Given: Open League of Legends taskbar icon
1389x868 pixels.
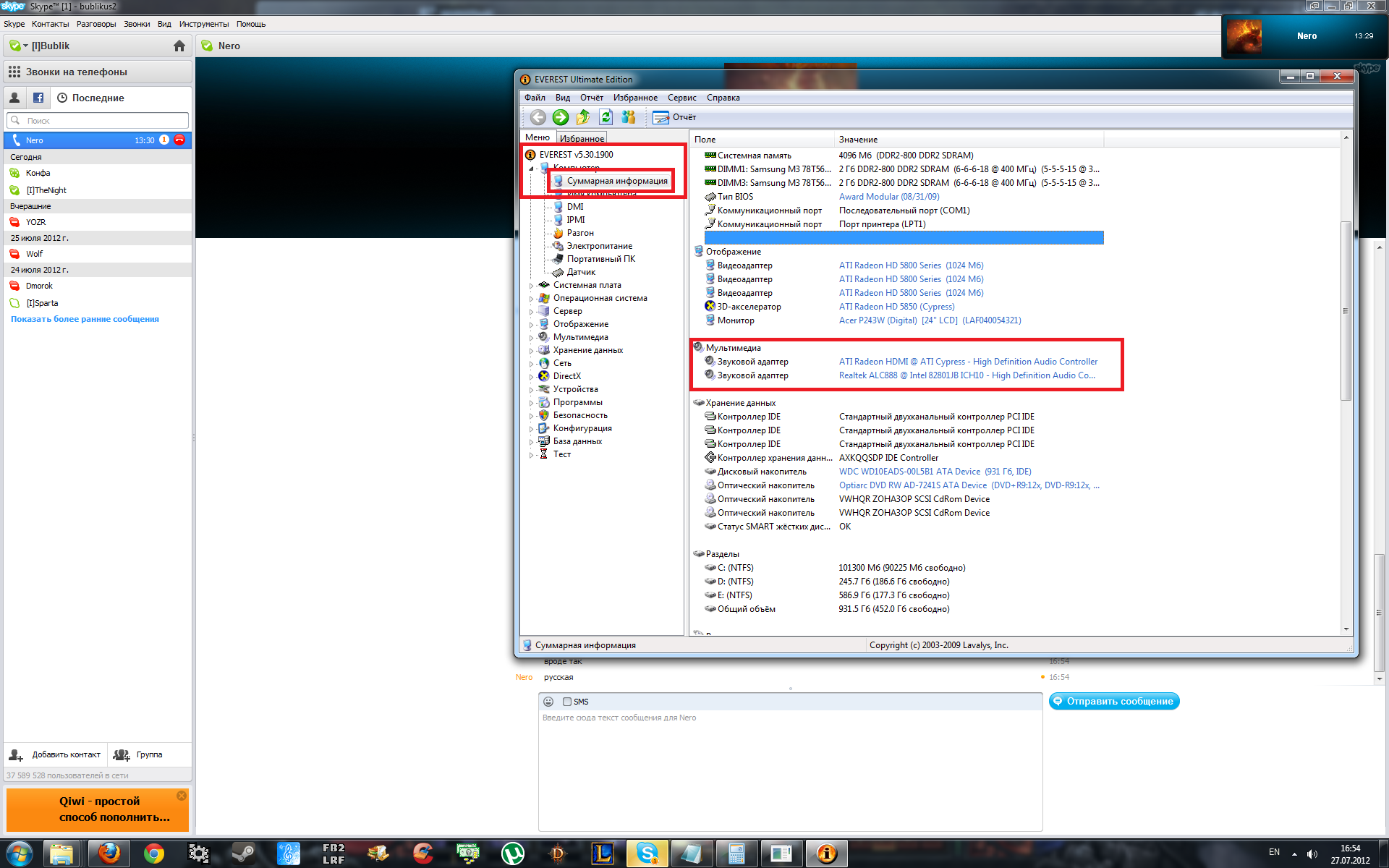Looking at the screenshot, I should [x=602, y=854].
